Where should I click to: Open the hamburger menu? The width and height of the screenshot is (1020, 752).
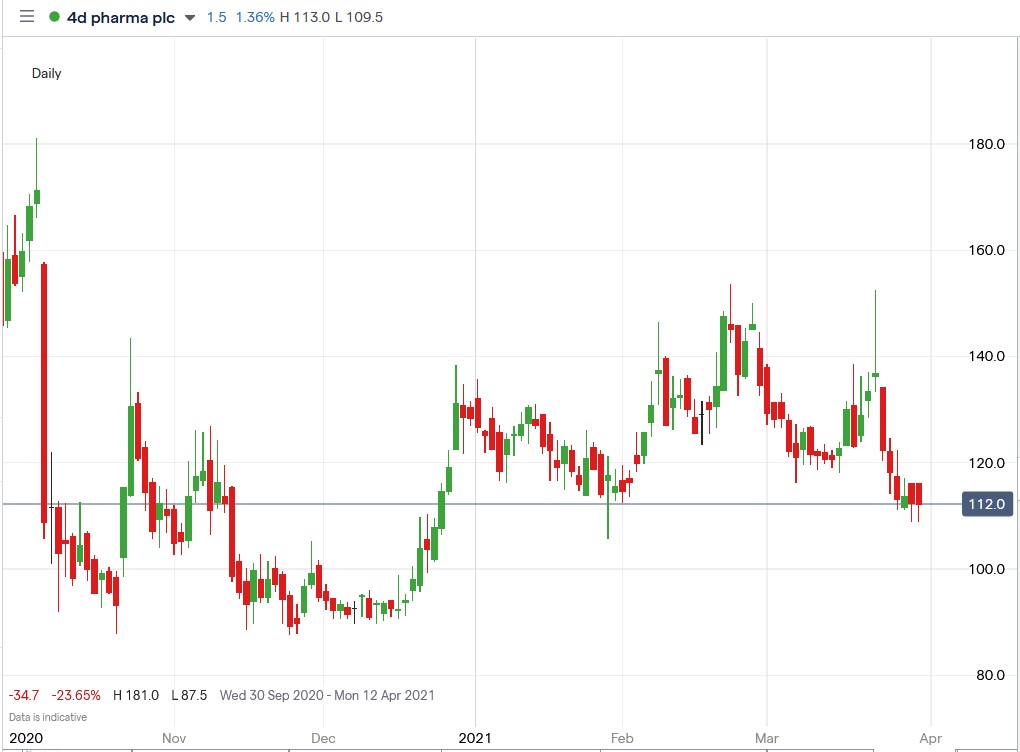coord(26,16)
